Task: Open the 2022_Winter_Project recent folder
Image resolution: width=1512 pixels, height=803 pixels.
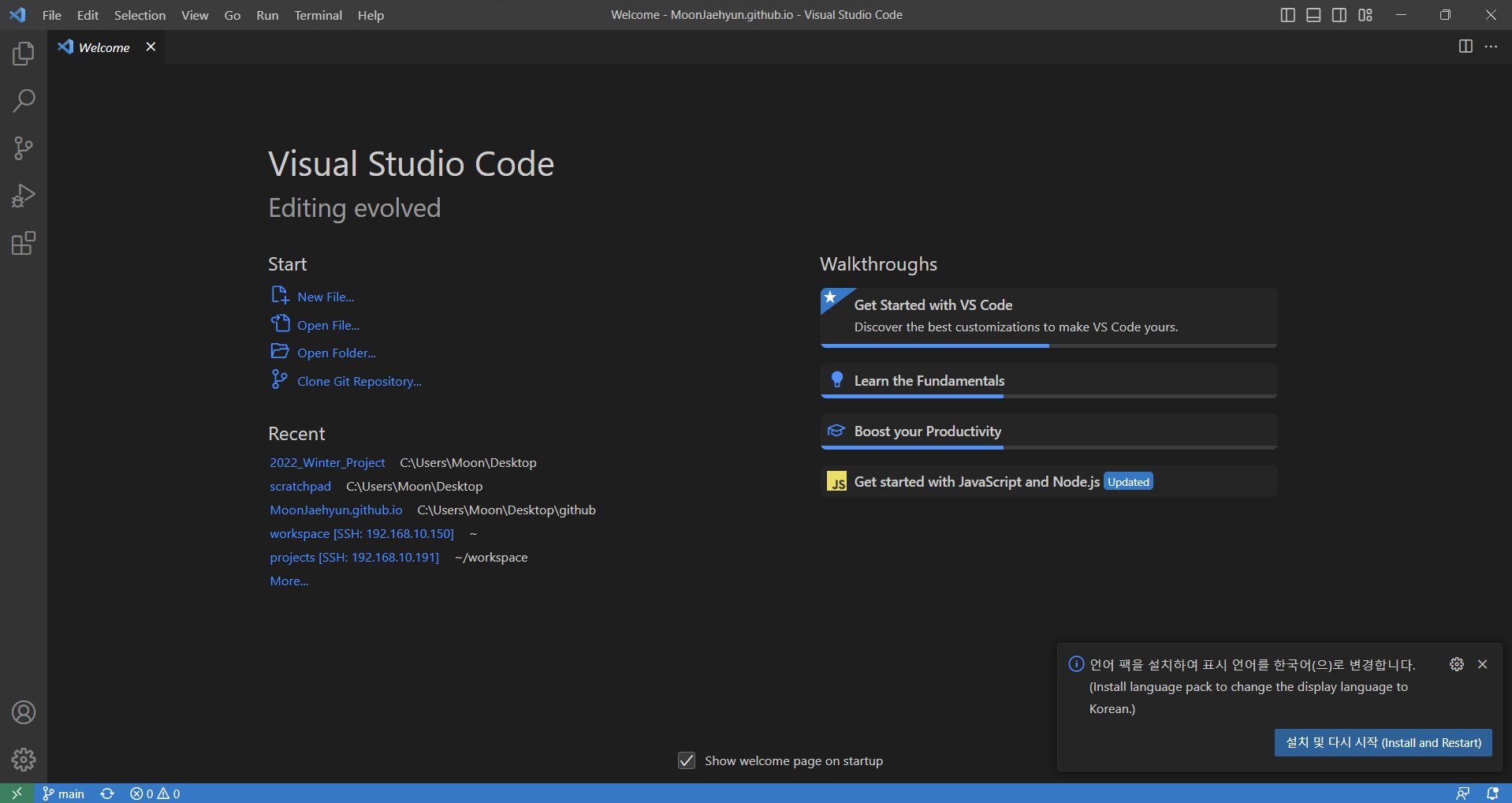Action: coord(327,463)
